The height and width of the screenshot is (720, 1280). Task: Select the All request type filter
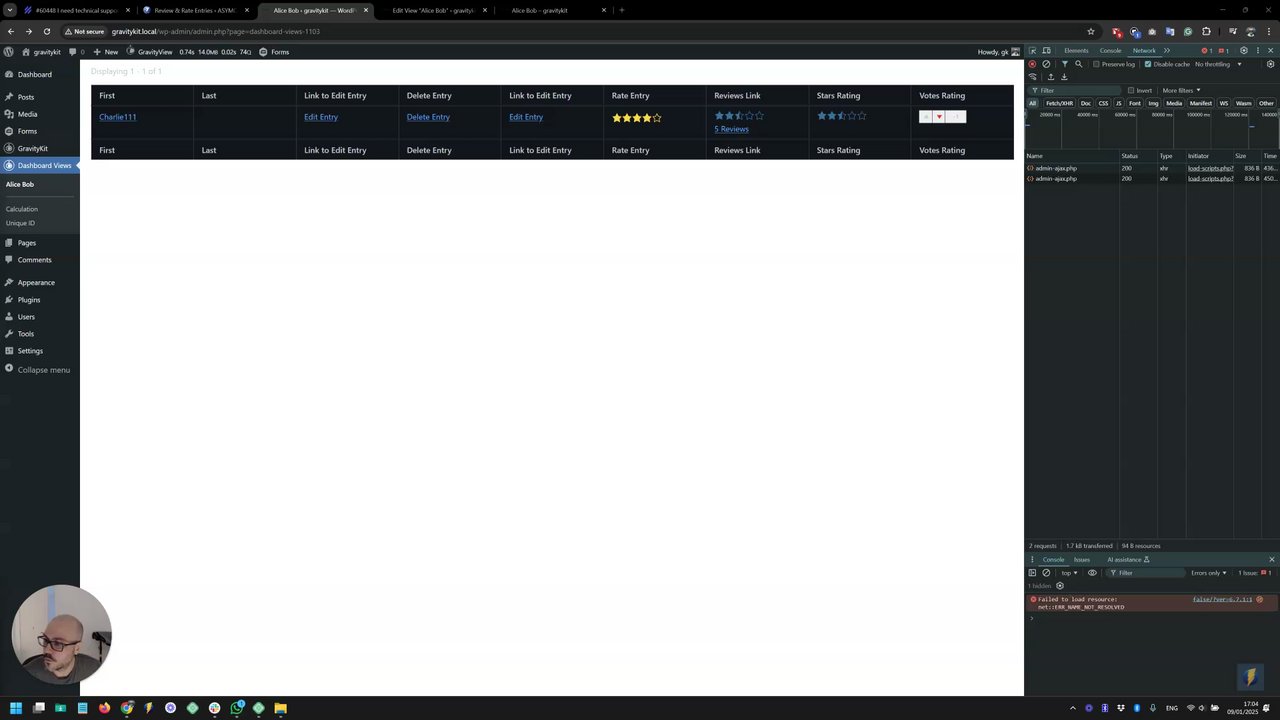1033,103
